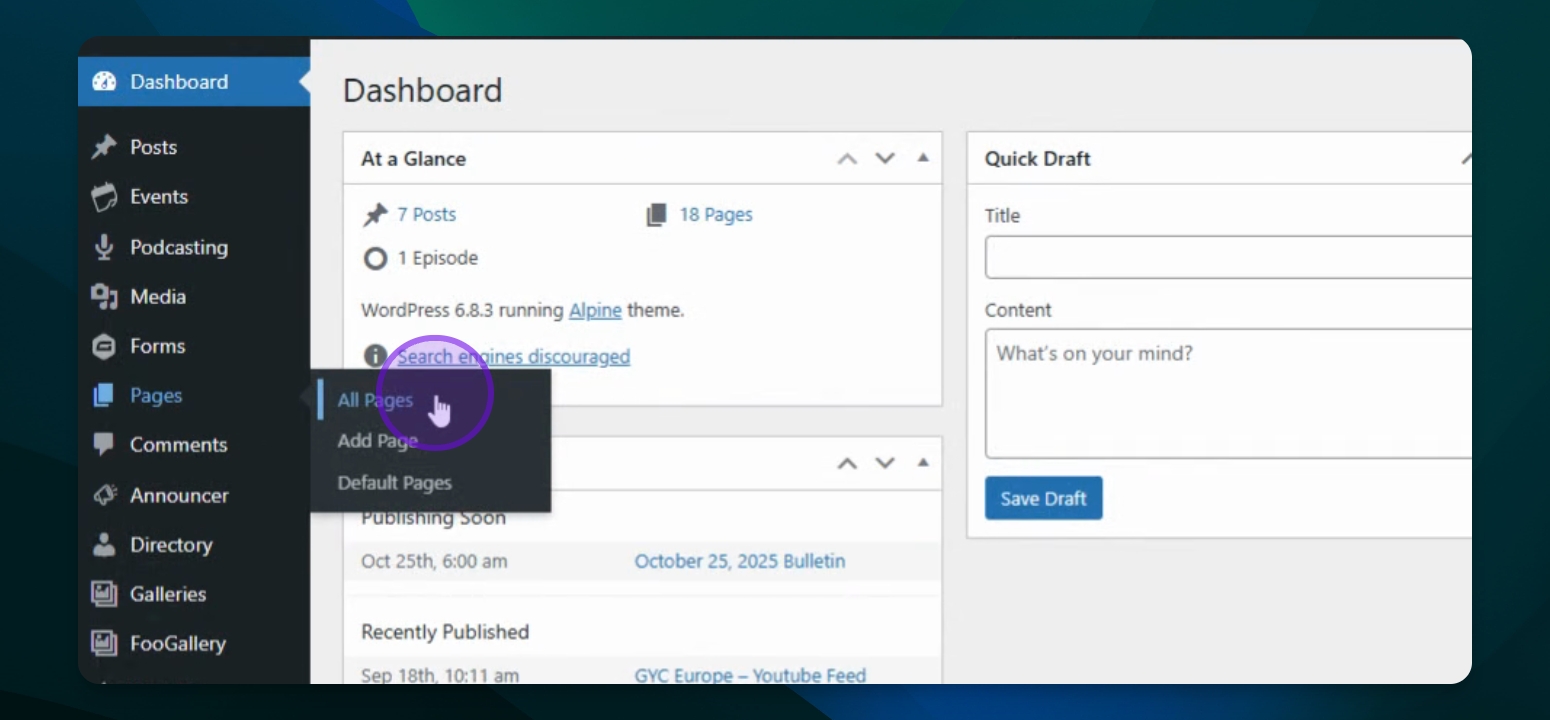Click the Posts pushpin icon
Image resolution: width=1550 pixels, height=720 pixels.
(x=104, y=147)
